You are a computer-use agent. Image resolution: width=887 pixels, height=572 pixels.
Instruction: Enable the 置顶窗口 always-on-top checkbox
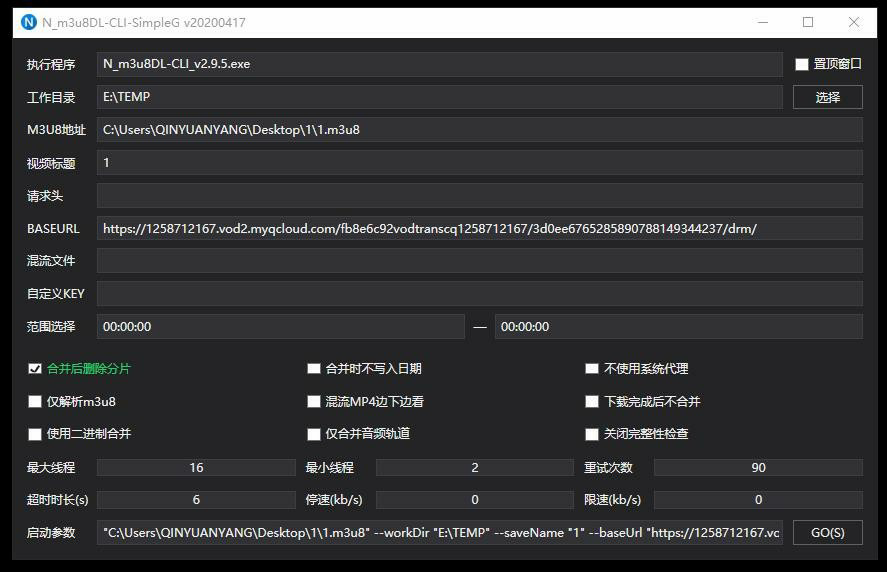pos(802,64)
